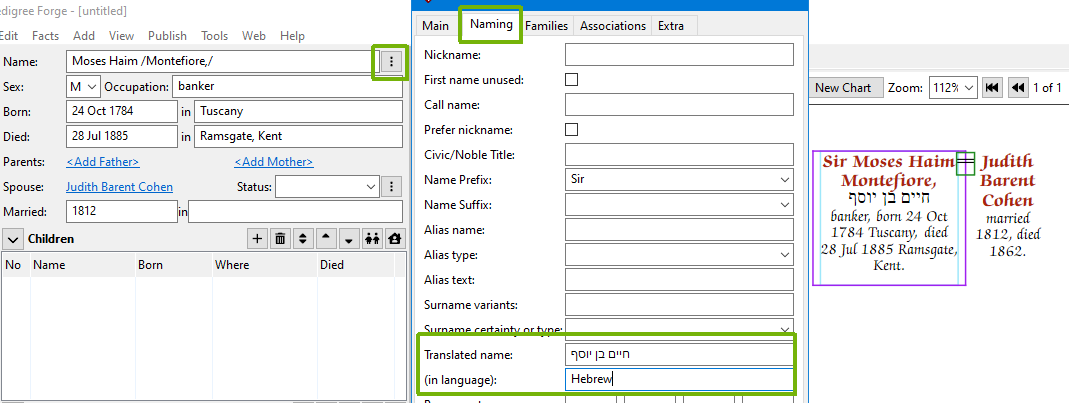Click the add child plus icon
The image size is (1069, 403).
[x=257, y=239]
